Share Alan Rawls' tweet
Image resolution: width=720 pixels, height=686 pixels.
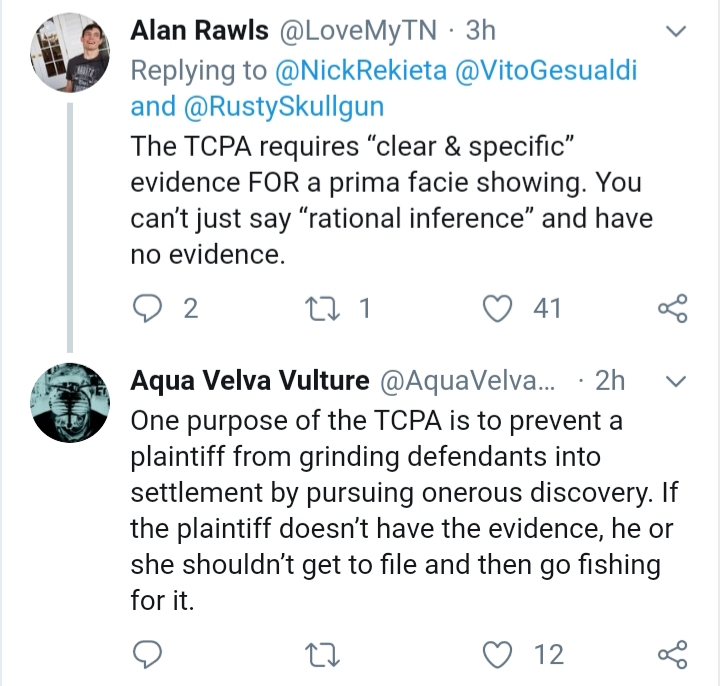(x=673, y=308)
